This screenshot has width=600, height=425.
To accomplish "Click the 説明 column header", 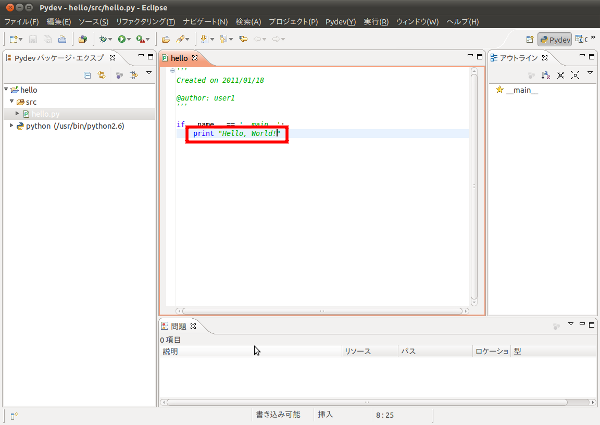I will coord(251,351).
